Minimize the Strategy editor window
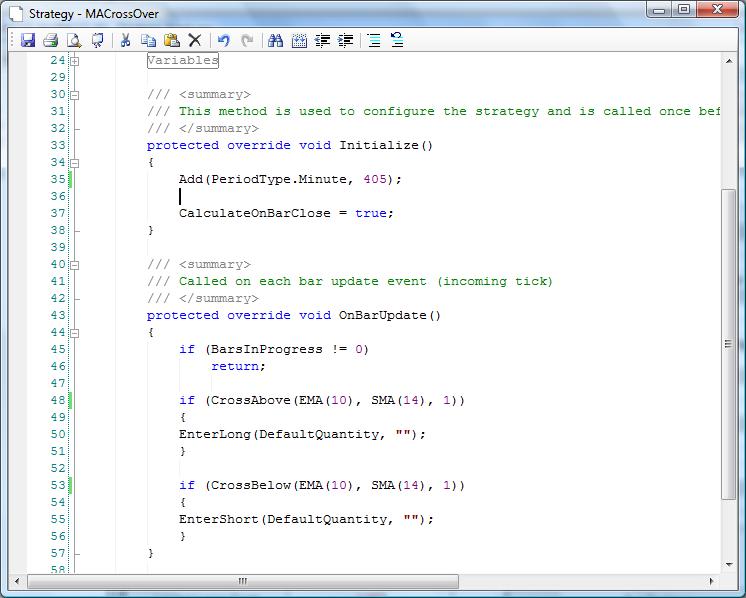Image resolution: width=746 pixels, height=598 pixels. (659, 10)
